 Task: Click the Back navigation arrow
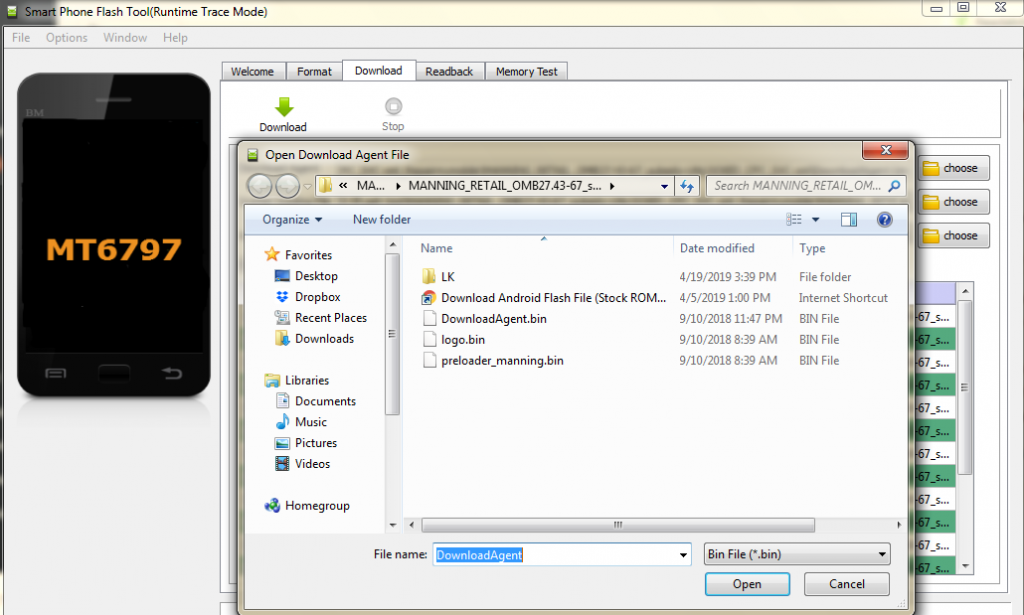pyautogui.click(x=260, y=186)
